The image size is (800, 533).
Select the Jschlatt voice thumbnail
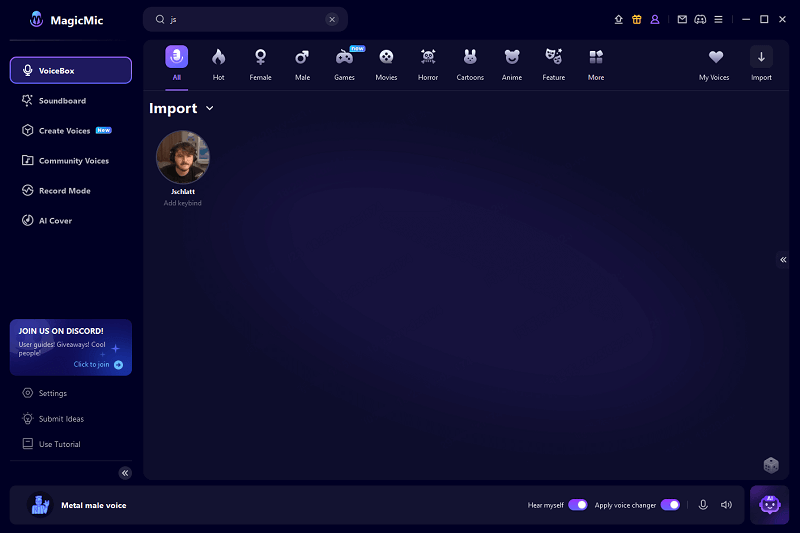[183, 157]
